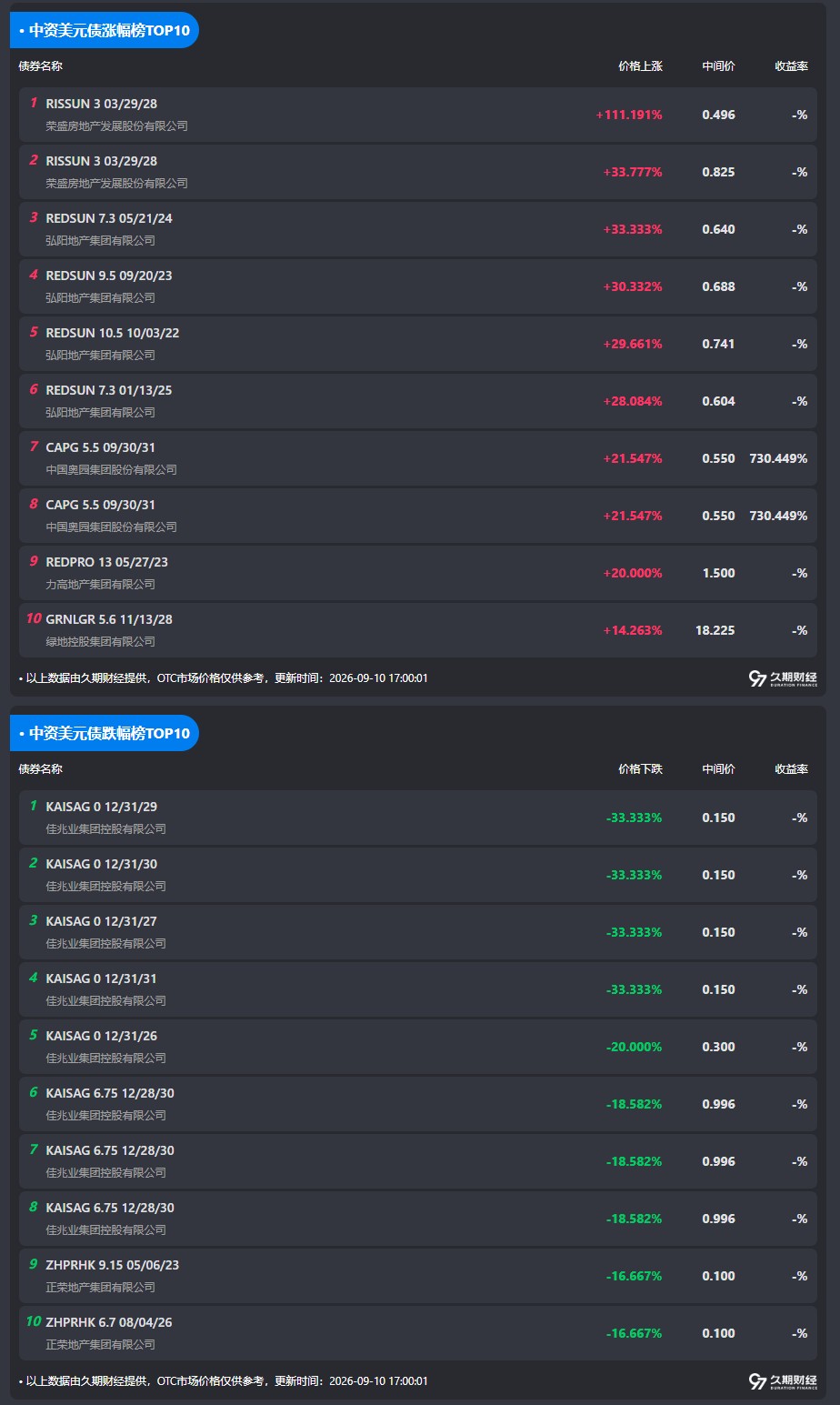
Task: Open the REDSUN 7.3 01/13/25 bond row
Action: [x=418, y=401]
